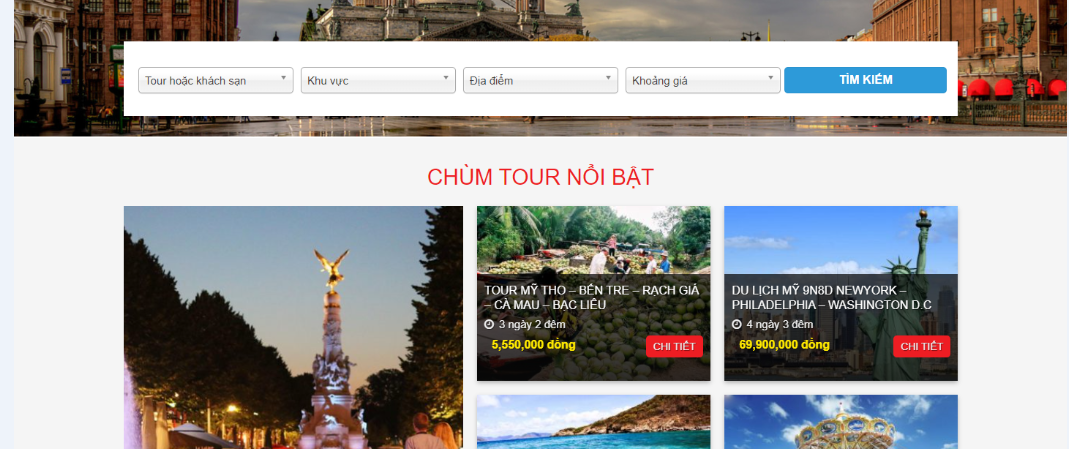Open Tour Mỹ Tho – Bến Tre title link
Viewport: 1069px width, 454px height.
tap(592, 297)
